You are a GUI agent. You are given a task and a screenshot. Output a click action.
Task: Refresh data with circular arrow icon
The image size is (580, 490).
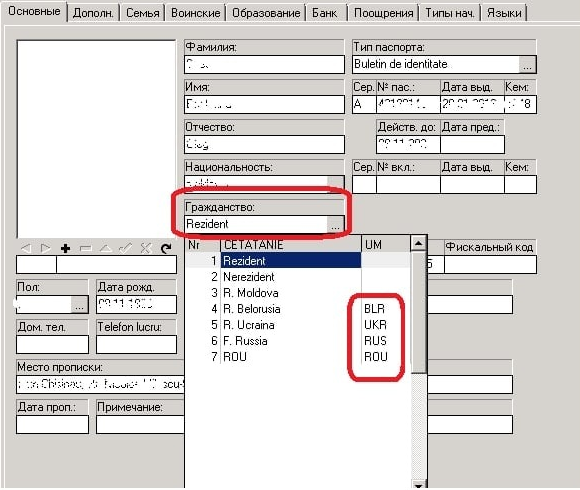[166, 248]
